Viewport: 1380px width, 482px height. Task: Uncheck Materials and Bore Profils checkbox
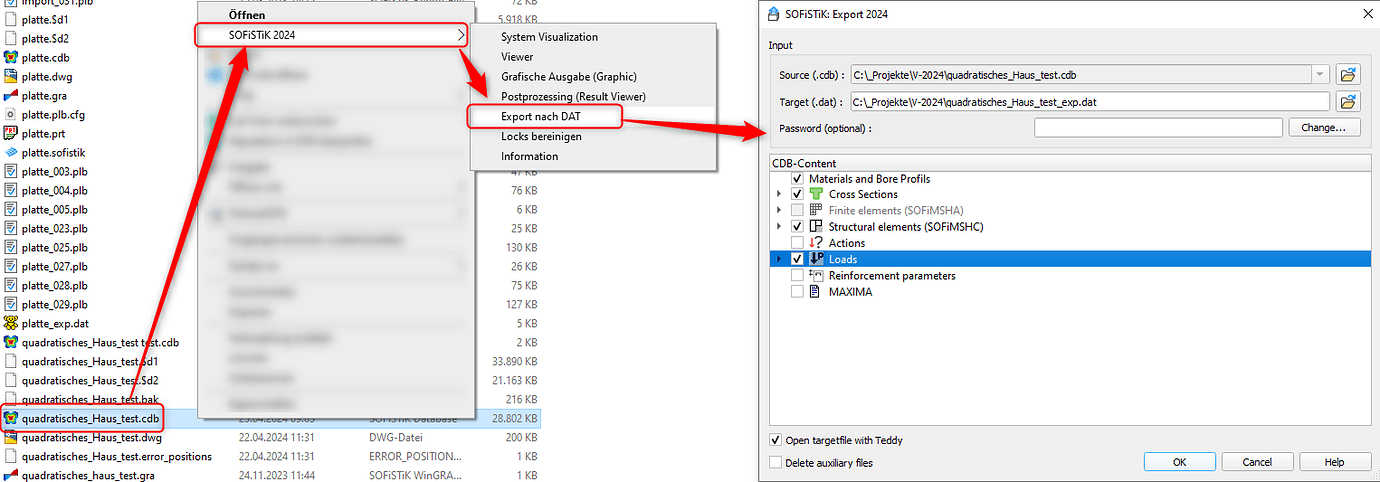(x=797, y=178)
